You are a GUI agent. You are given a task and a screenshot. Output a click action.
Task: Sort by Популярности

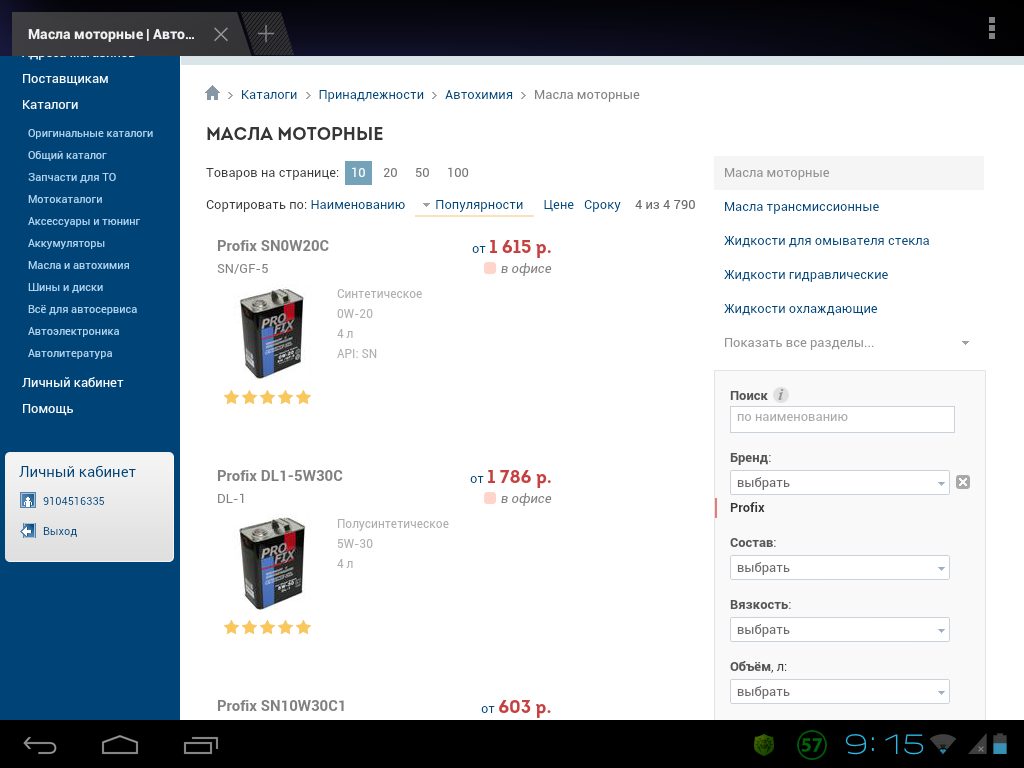click(479, 204)
